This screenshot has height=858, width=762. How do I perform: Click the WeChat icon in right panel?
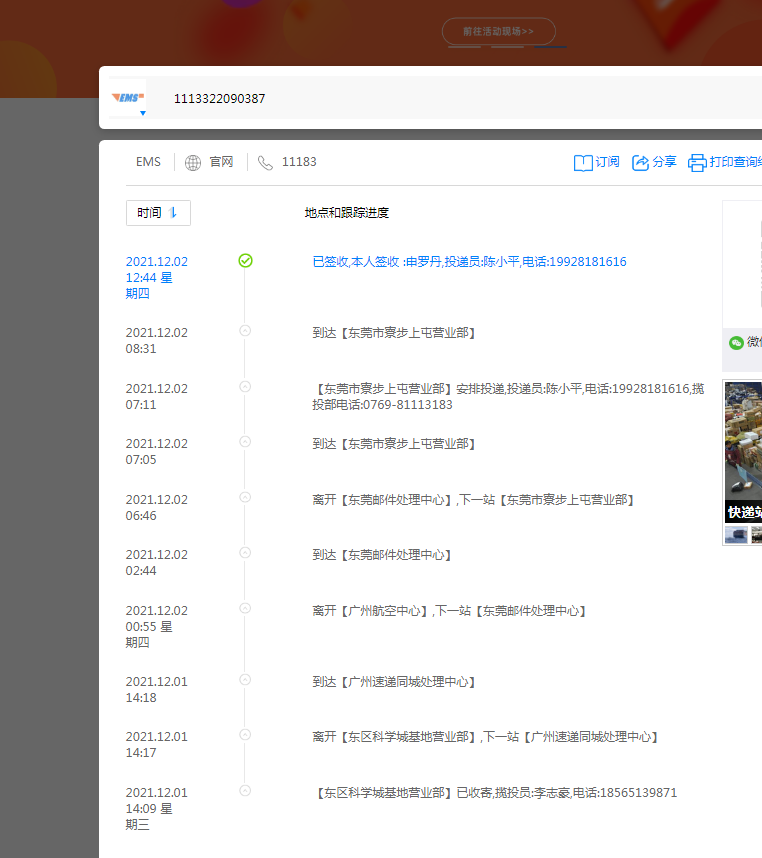point(737,342)
